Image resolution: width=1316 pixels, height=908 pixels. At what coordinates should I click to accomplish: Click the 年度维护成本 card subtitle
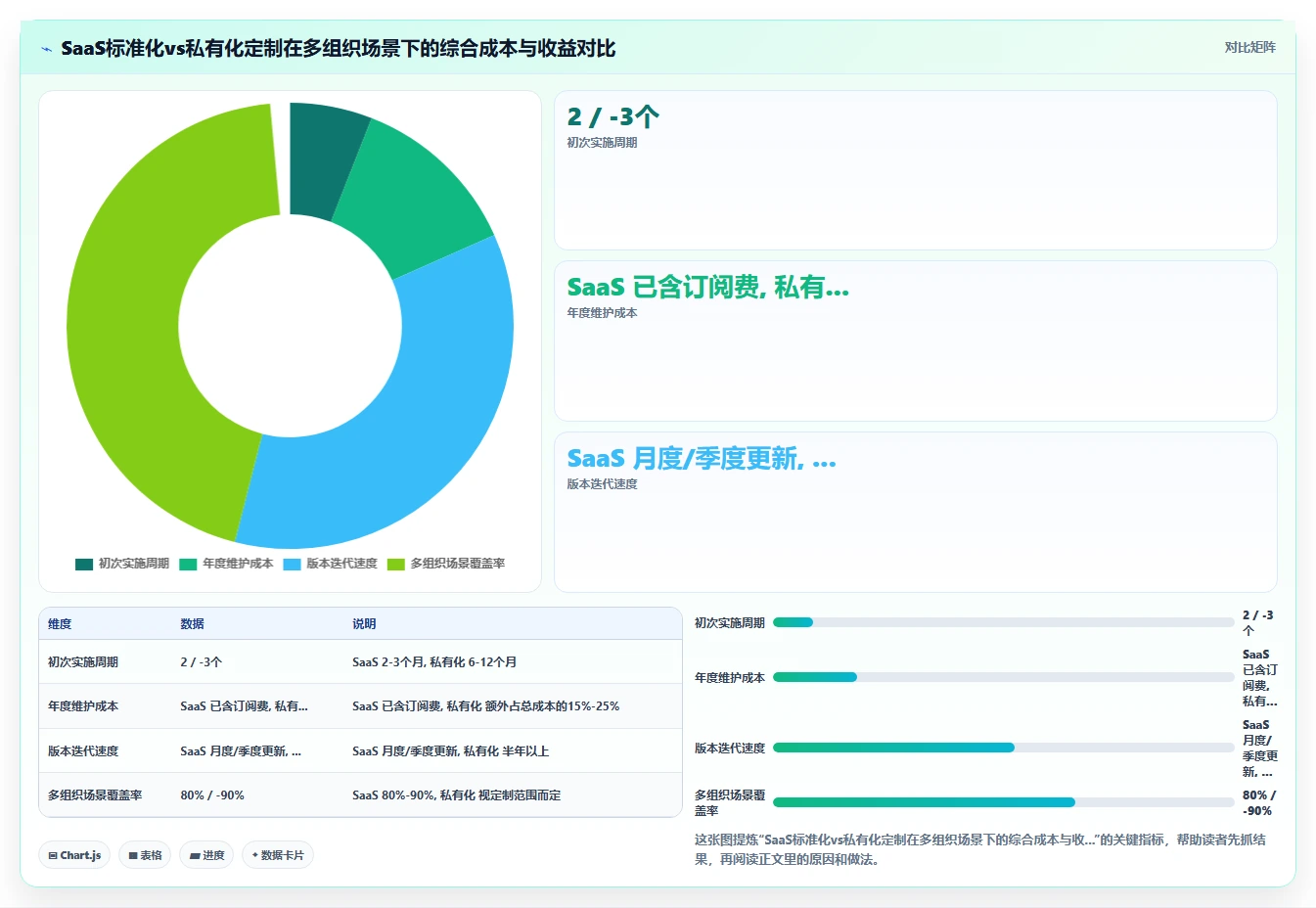point(602,313)
